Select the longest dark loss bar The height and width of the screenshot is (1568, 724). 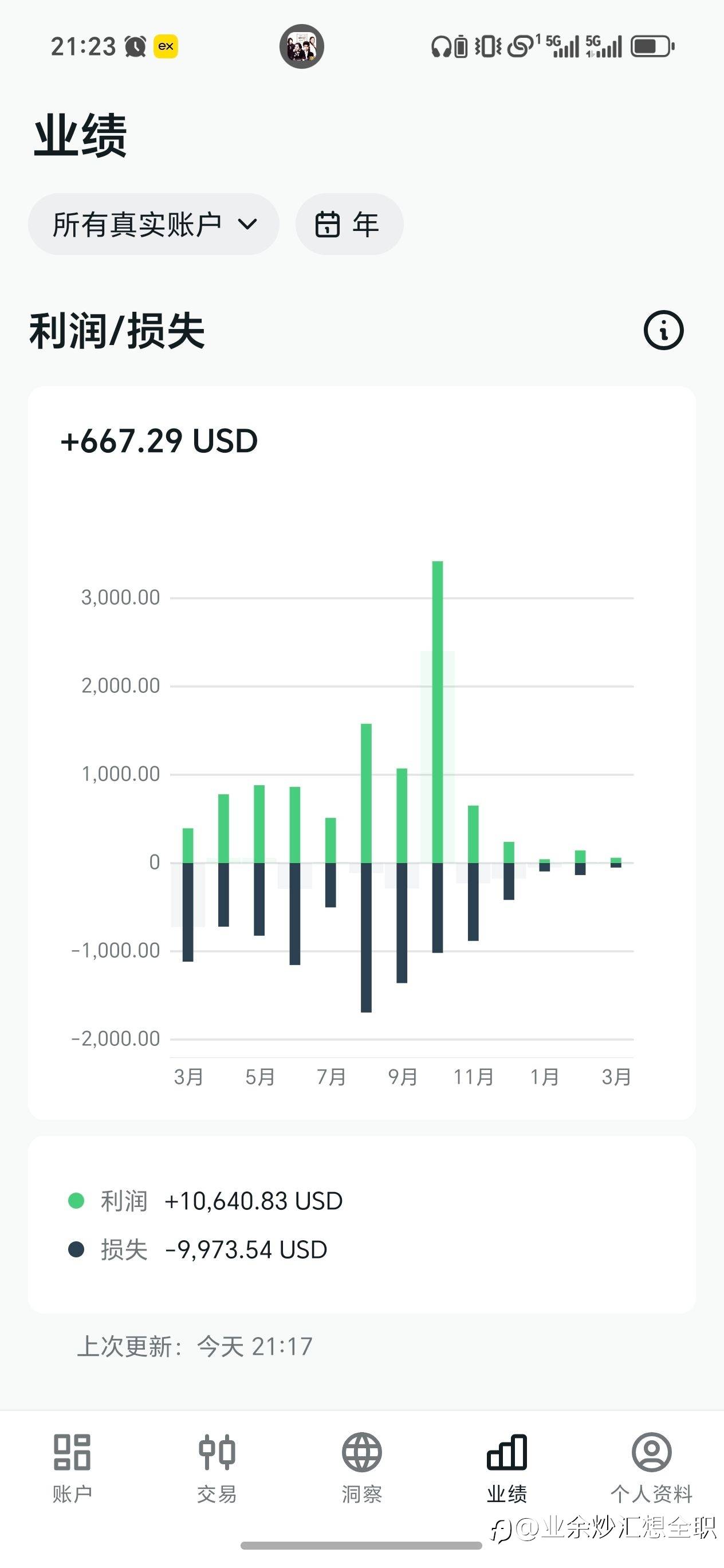coord(366,938)
